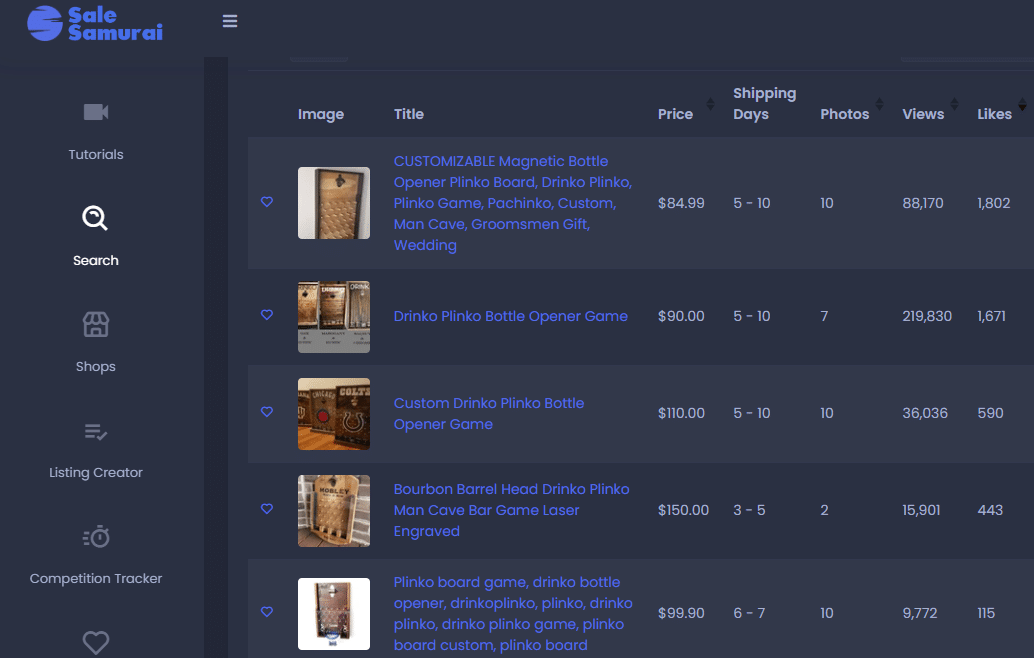Go to Competition Tracker menu label
Screen dimensions: 1034x658
(x=96, y=578)
